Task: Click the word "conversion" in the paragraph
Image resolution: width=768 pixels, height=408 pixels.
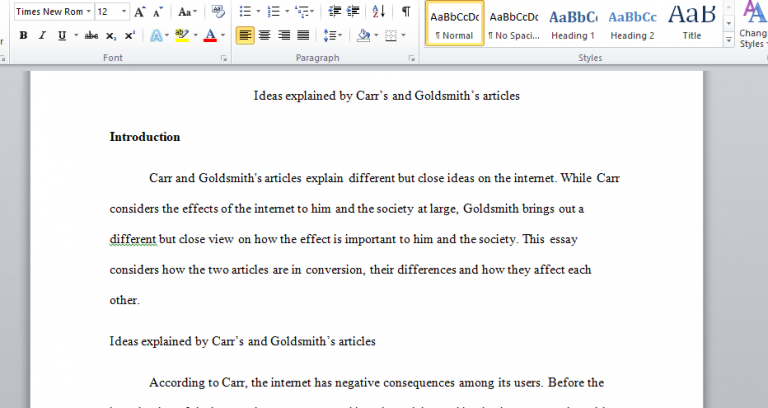Action: coord(335,270)
